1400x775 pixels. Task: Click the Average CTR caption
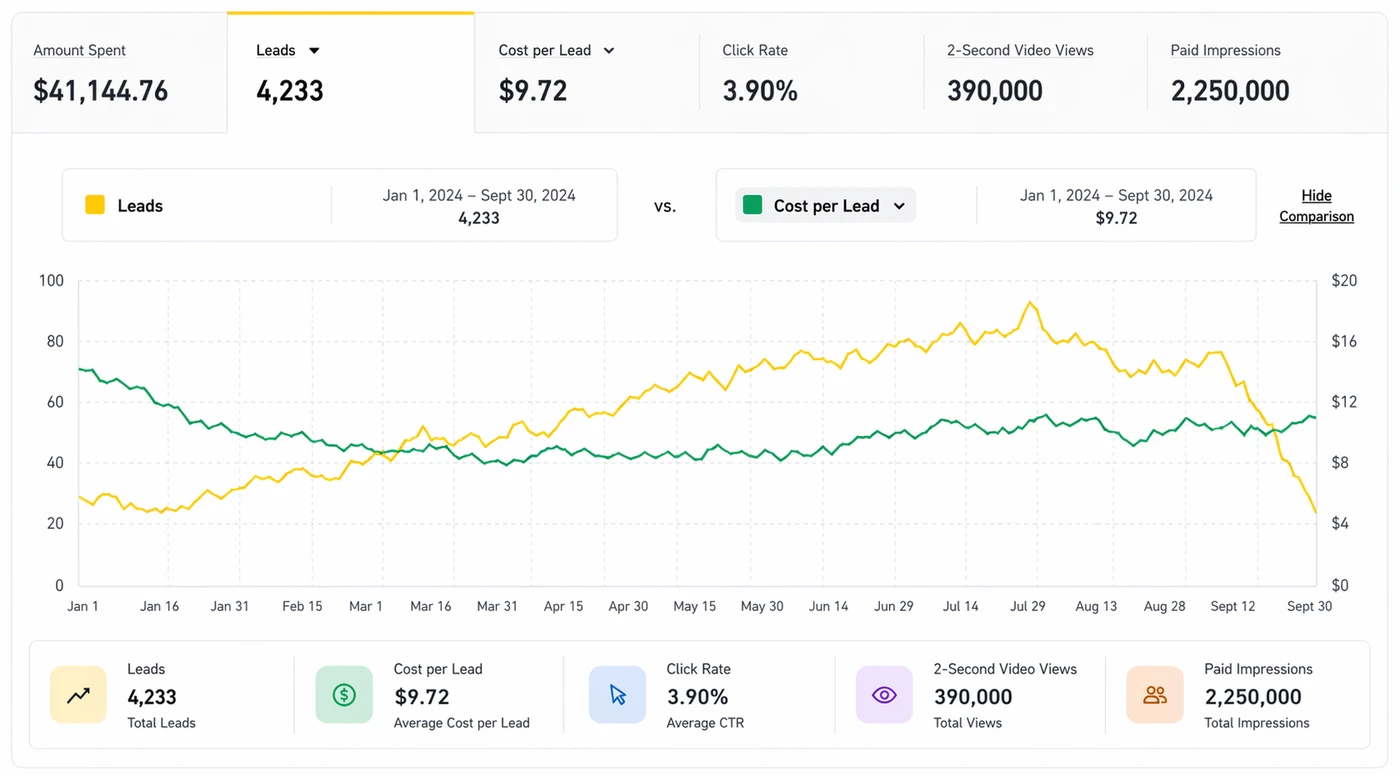point(705,723)
